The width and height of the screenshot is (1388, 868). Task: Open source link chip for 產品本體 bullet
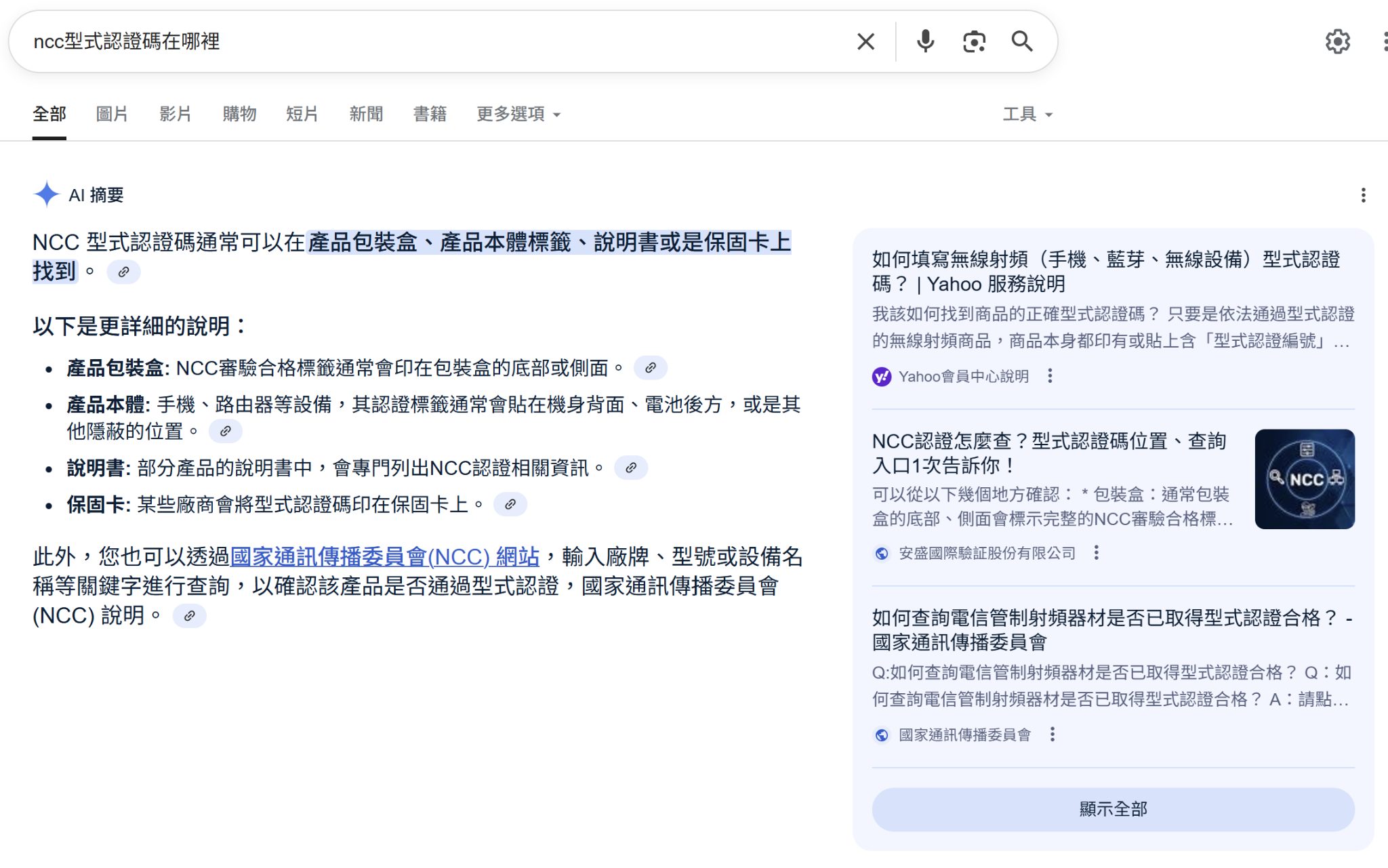click(x=226, y=431)
